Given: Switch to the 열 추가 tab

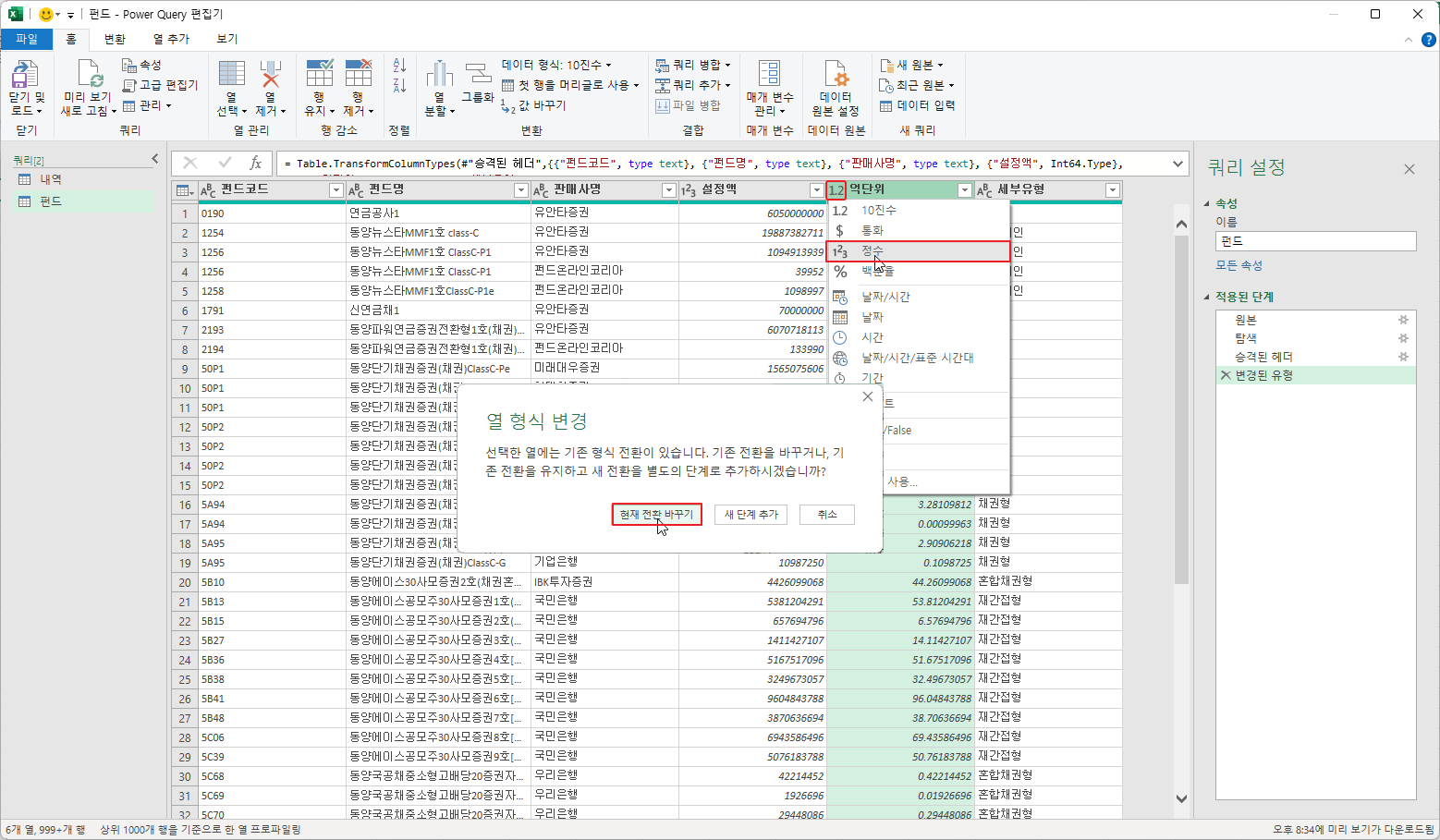Looking at the screenshot, I should click(171, 39).
